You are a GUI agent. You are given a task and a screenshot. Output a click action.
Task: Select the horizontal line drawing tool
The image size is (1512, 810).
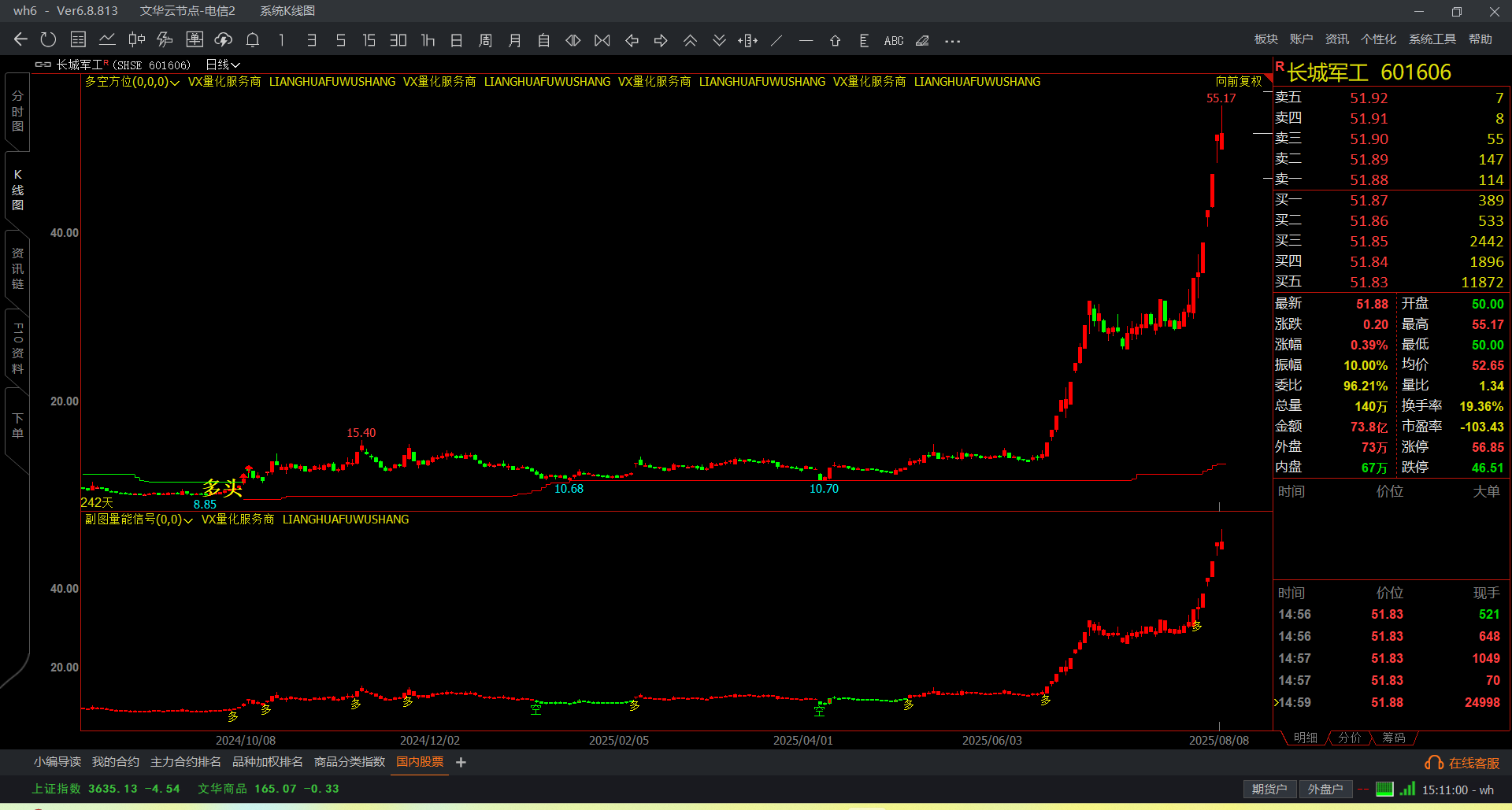pyautogui.click(x=806, y=40)
